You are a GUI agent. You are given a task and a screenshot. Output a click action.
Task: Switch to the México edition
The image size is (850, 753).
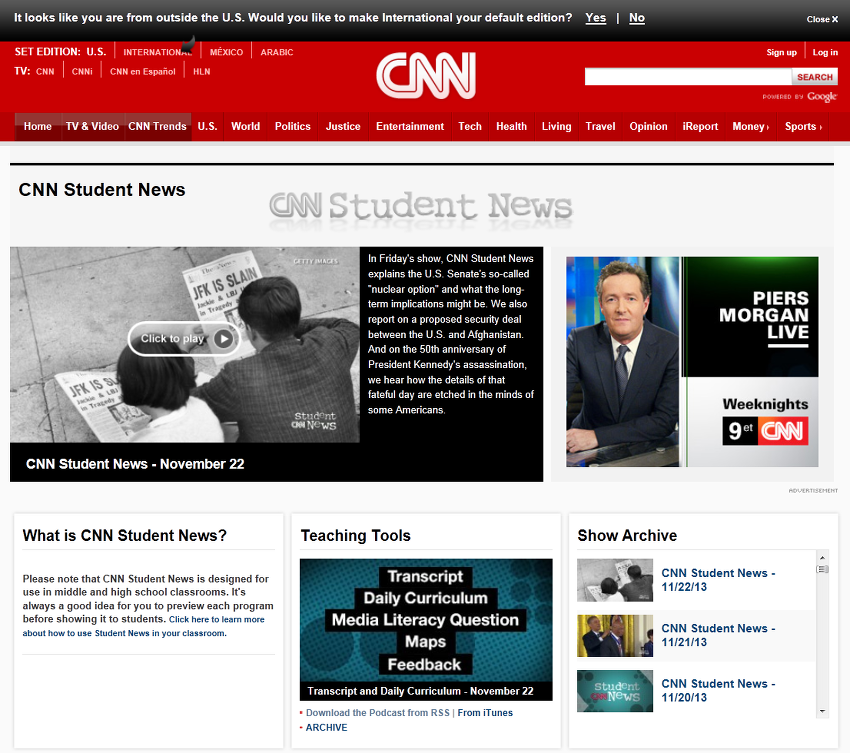click(226, 52)
